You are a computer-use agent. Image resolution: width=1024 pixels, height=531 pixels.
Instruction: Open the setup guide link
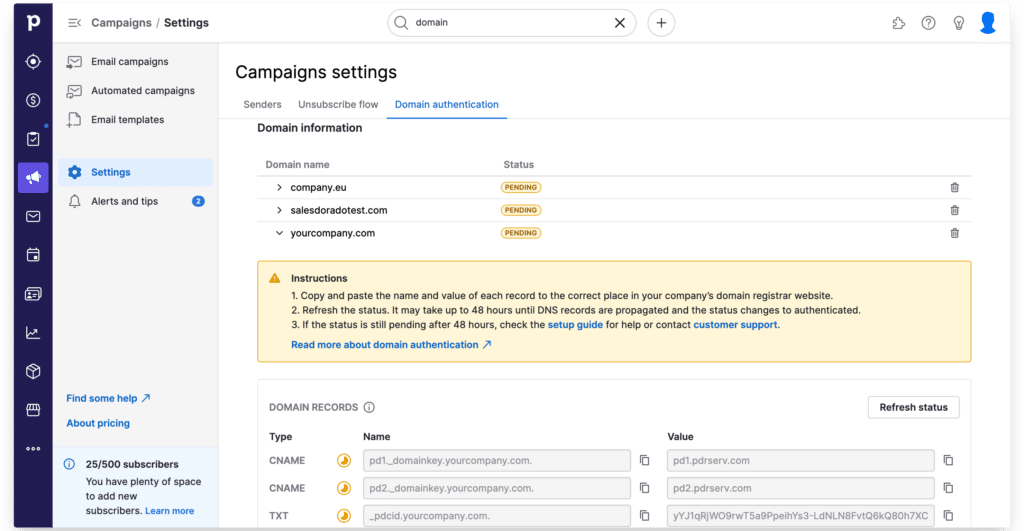coord(575,325)
